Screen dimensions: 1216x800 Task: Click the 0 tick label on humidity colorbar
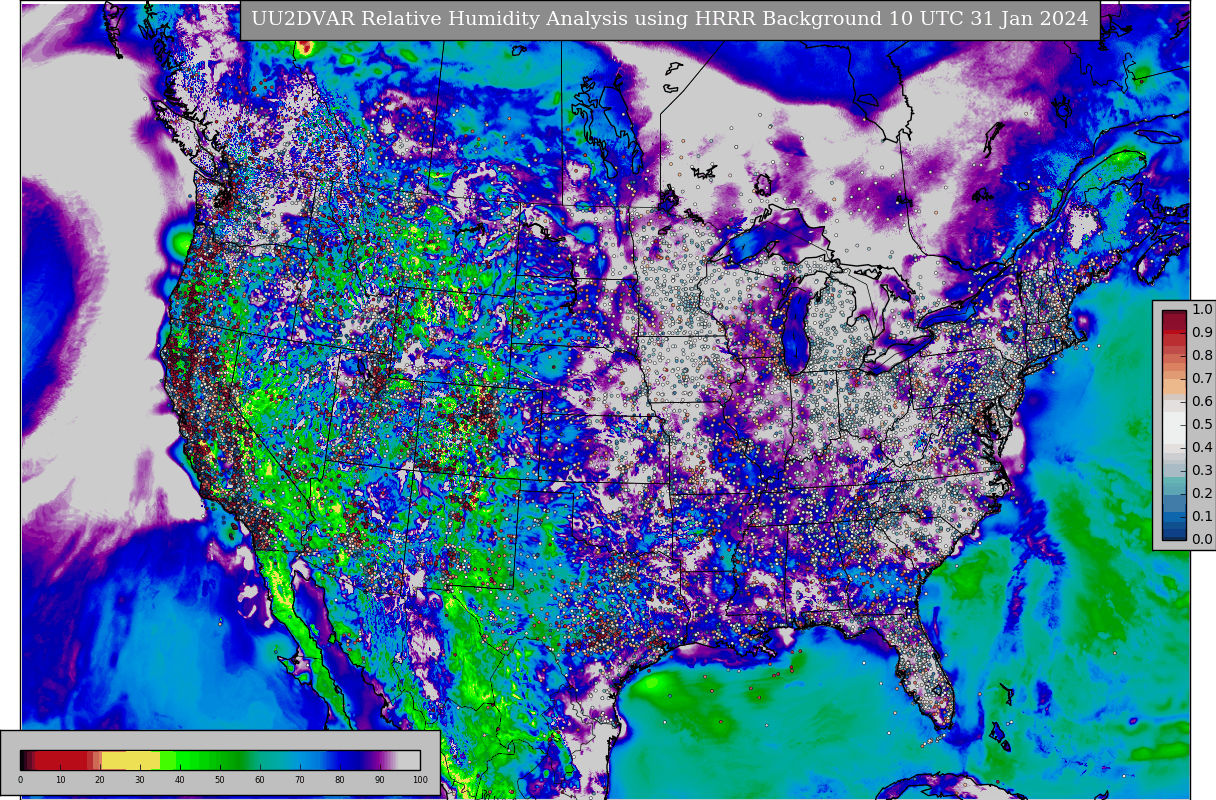(20, 780)
